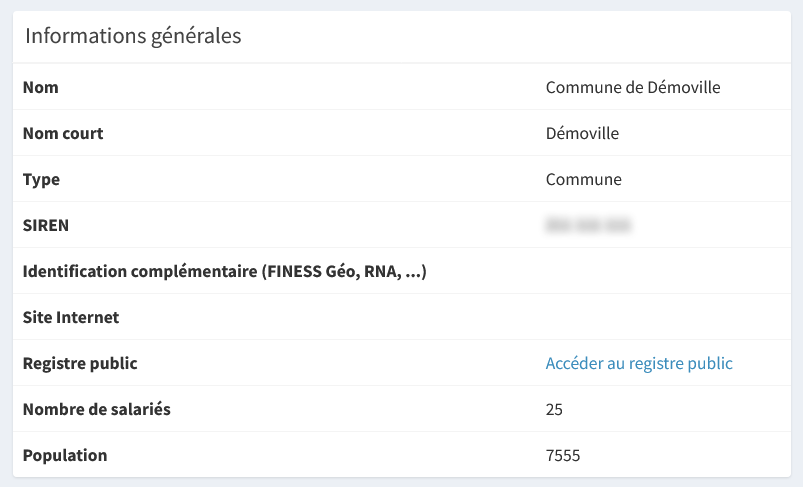
Task: Click the 'Nombre de salariés' label
Action: coord(97,410)
